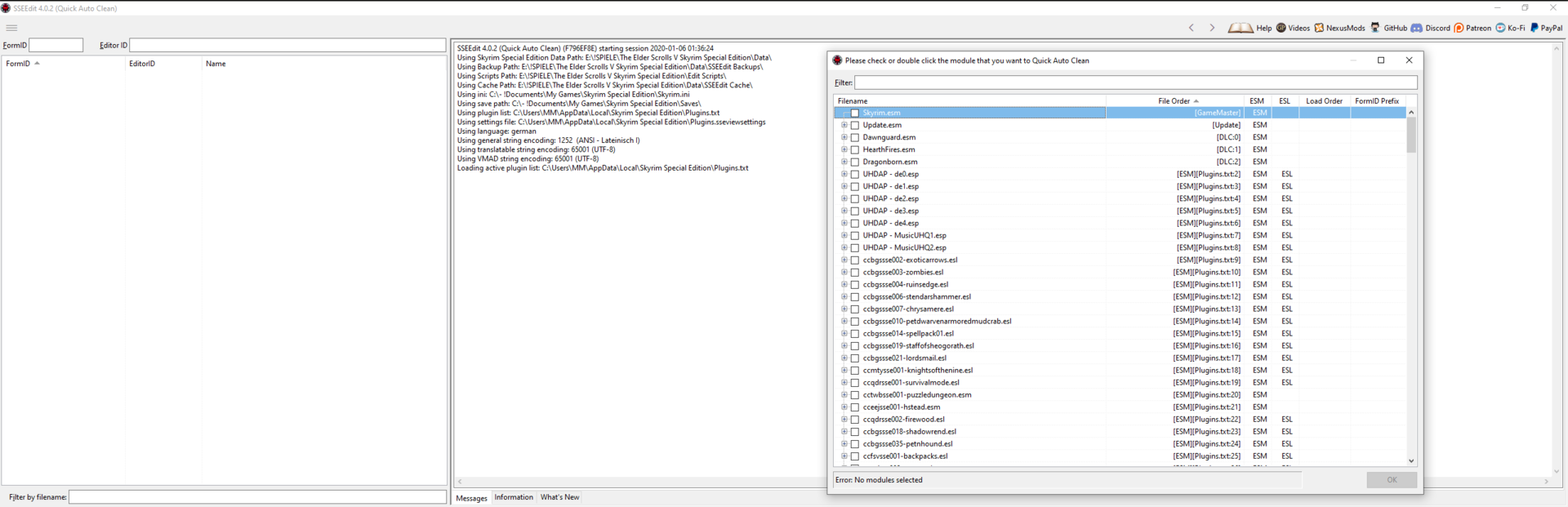Switch to the What's New tab
The height and width of the screenshot is (507, 1568).
[559, 497]
